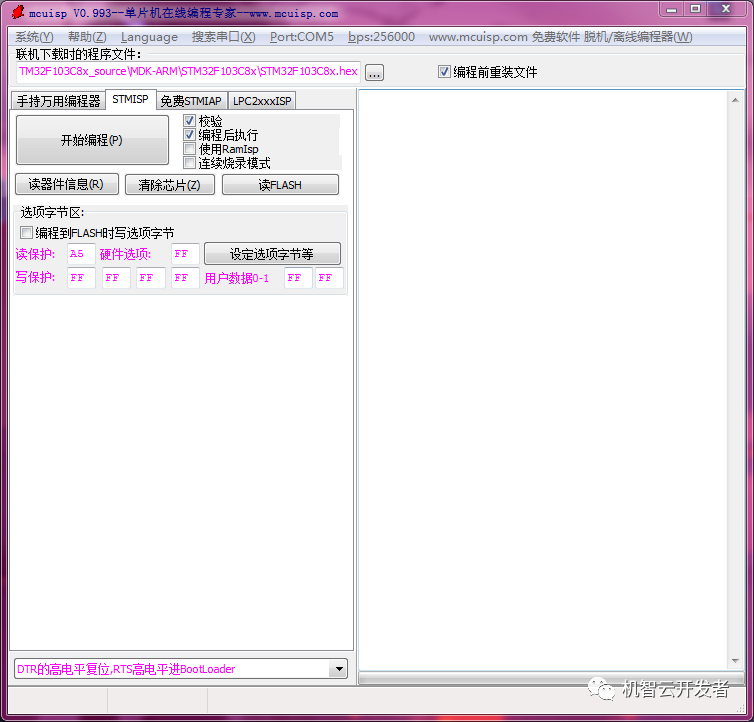The height and width of the screenshot is (722, 754).
Task: Open the Port:COM5 menu
Action: pos(302,37)
